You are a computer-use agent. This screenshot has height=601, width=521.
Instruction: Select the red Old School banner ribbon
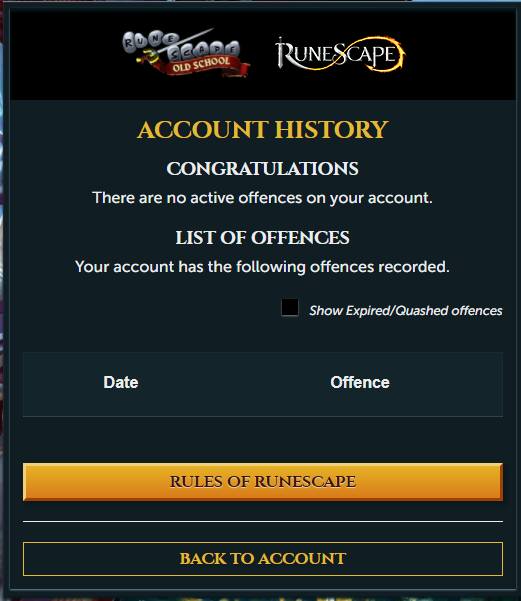click(201, 65)
